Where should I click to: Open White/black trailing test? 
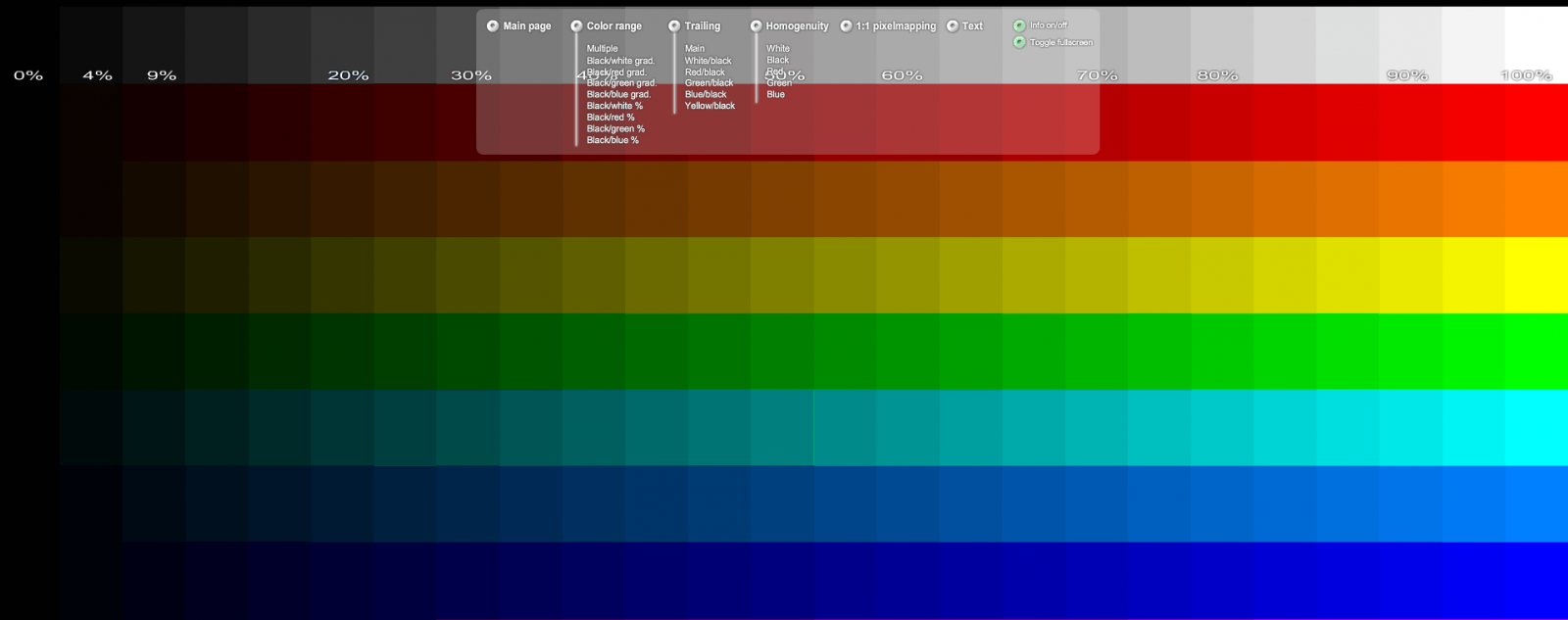[x=708, y=61]
